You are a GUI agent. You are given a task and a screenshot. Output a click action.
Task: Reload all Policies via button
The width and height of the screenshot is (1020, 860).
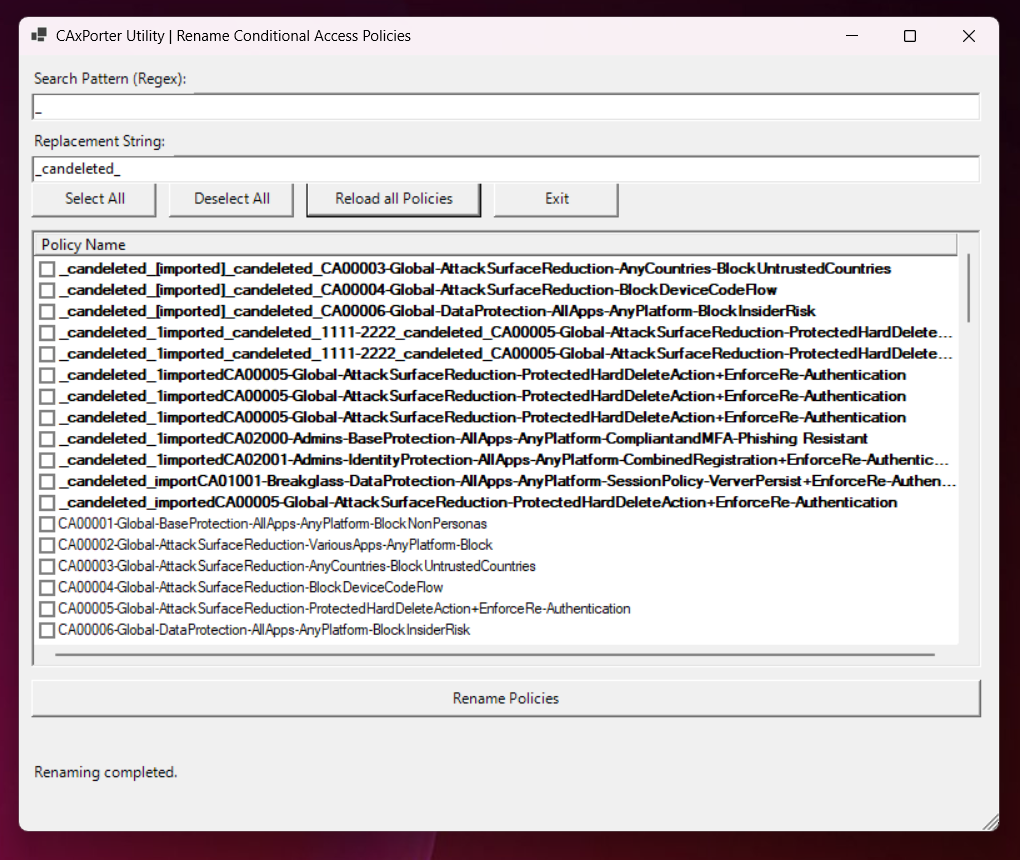pyautogui.click(x=394, y=199)
